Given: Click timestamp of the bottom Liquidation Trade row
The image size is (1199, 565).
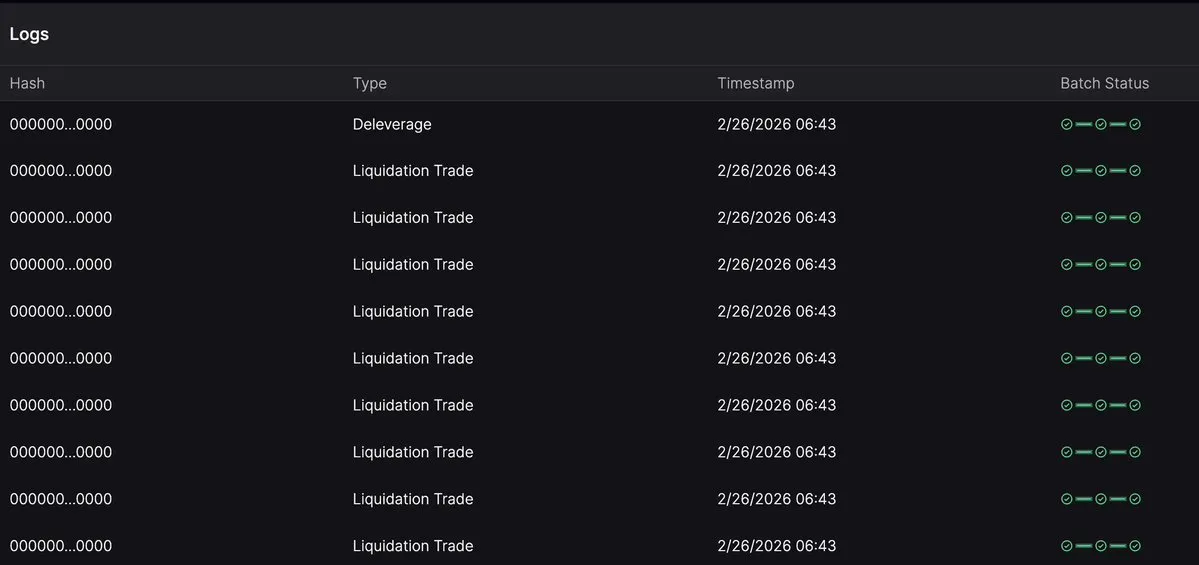Looking at the screenshot, I should click(776, 546).
